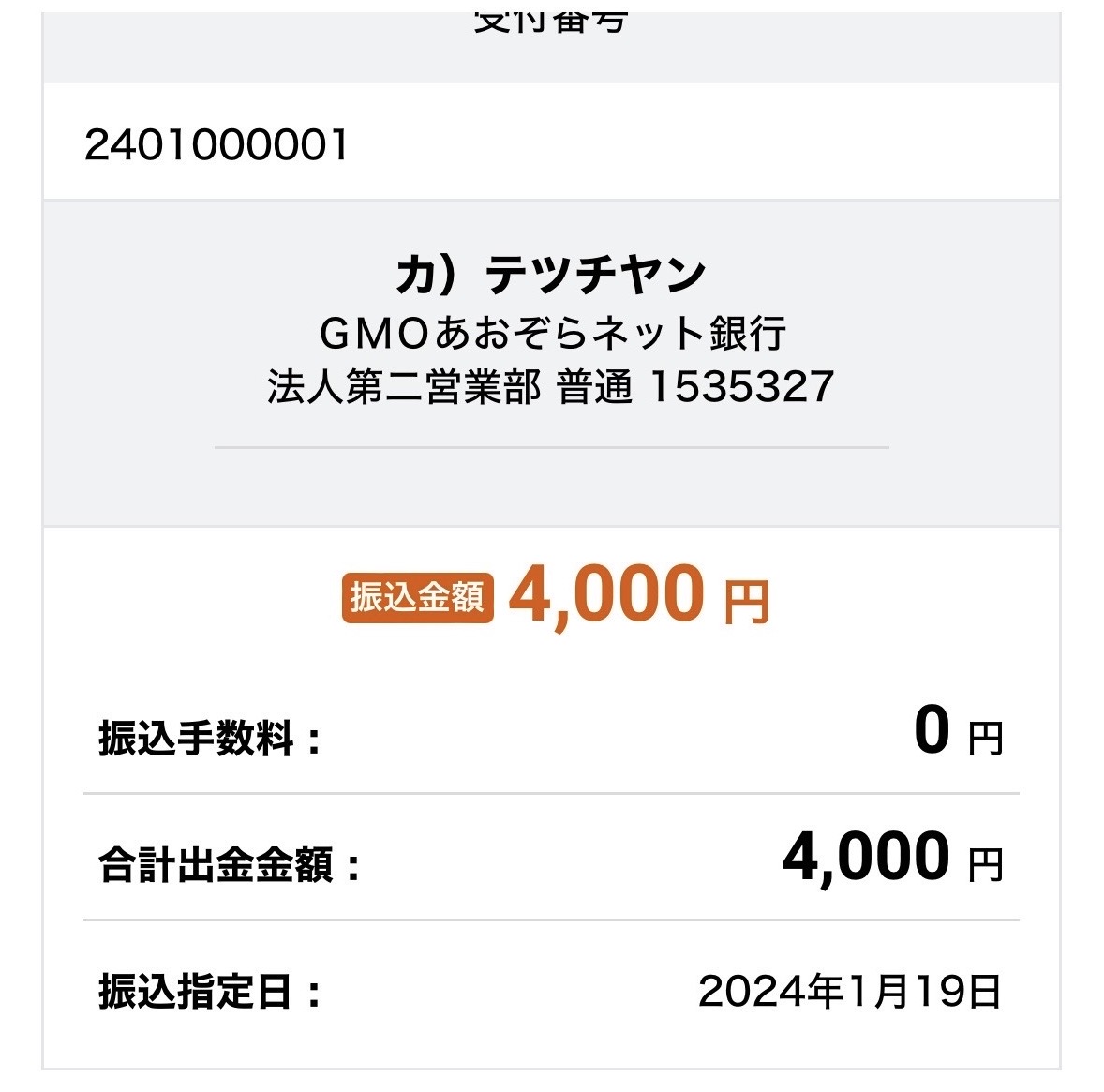The width and height of the screenshot is (1104, 1092).
Task: Click the recipient name カ）テツチヤン
Action: [x=551, y=275]
